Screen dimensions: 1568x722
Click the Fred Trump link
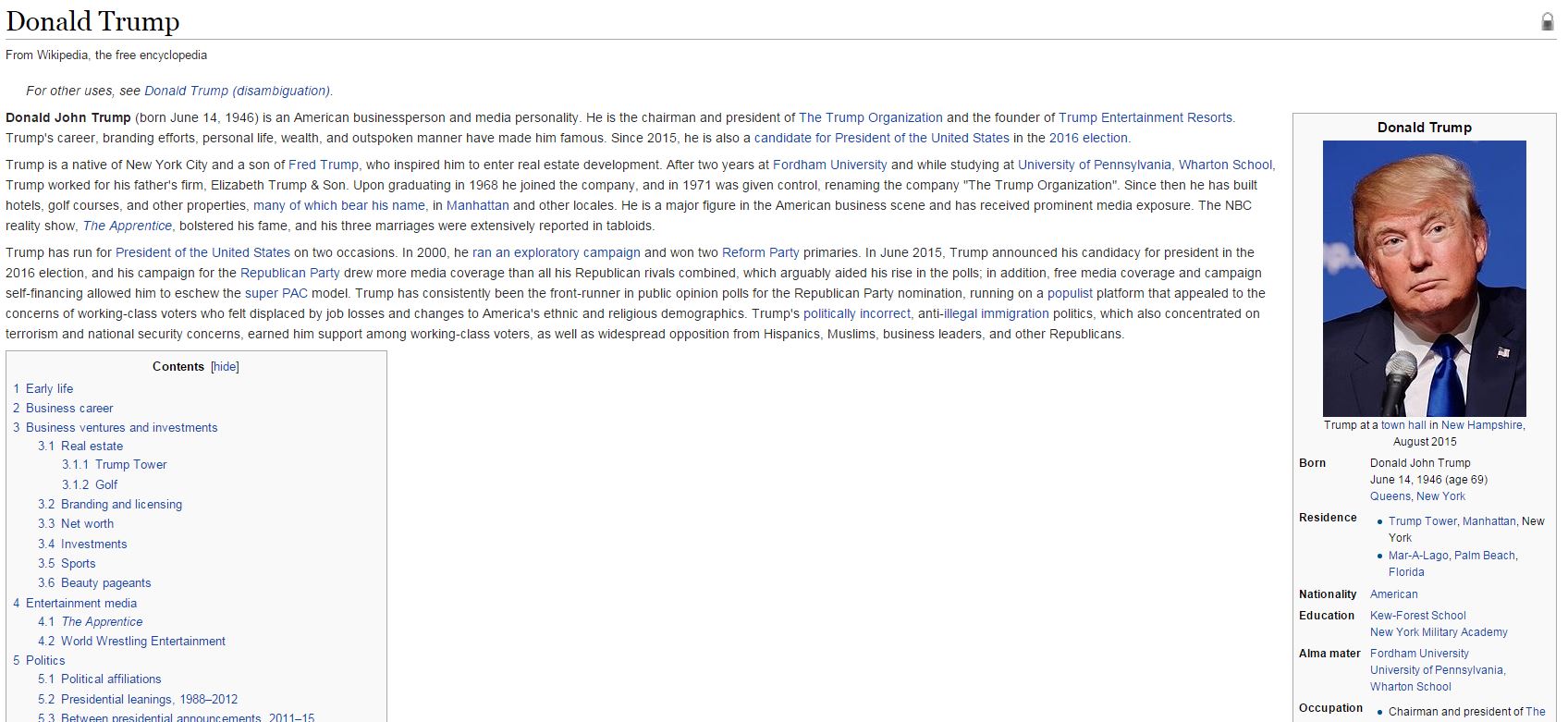[323, 165]
